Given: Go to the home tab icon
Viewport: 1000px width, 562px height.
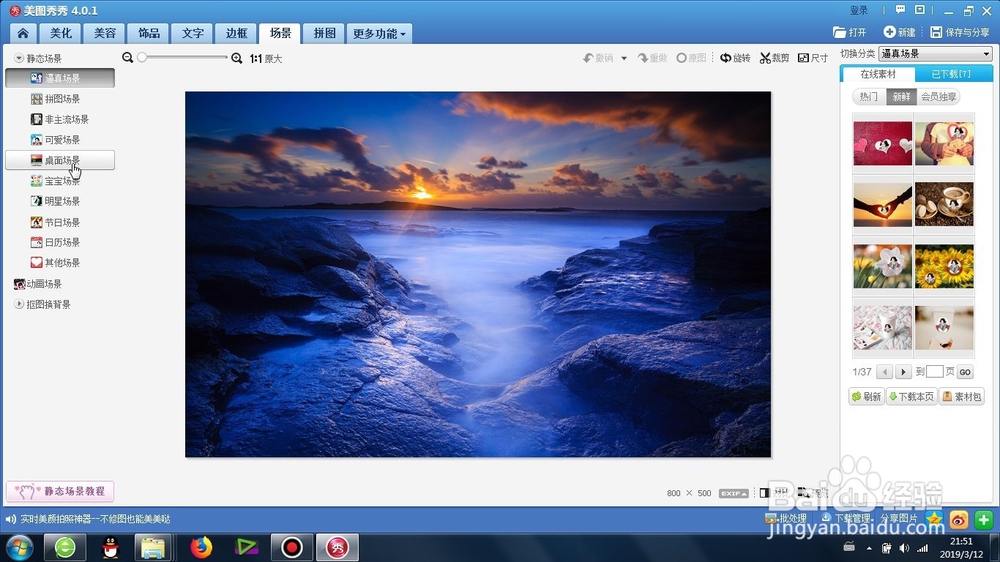Looking at the screenshot, I should 23,33.
